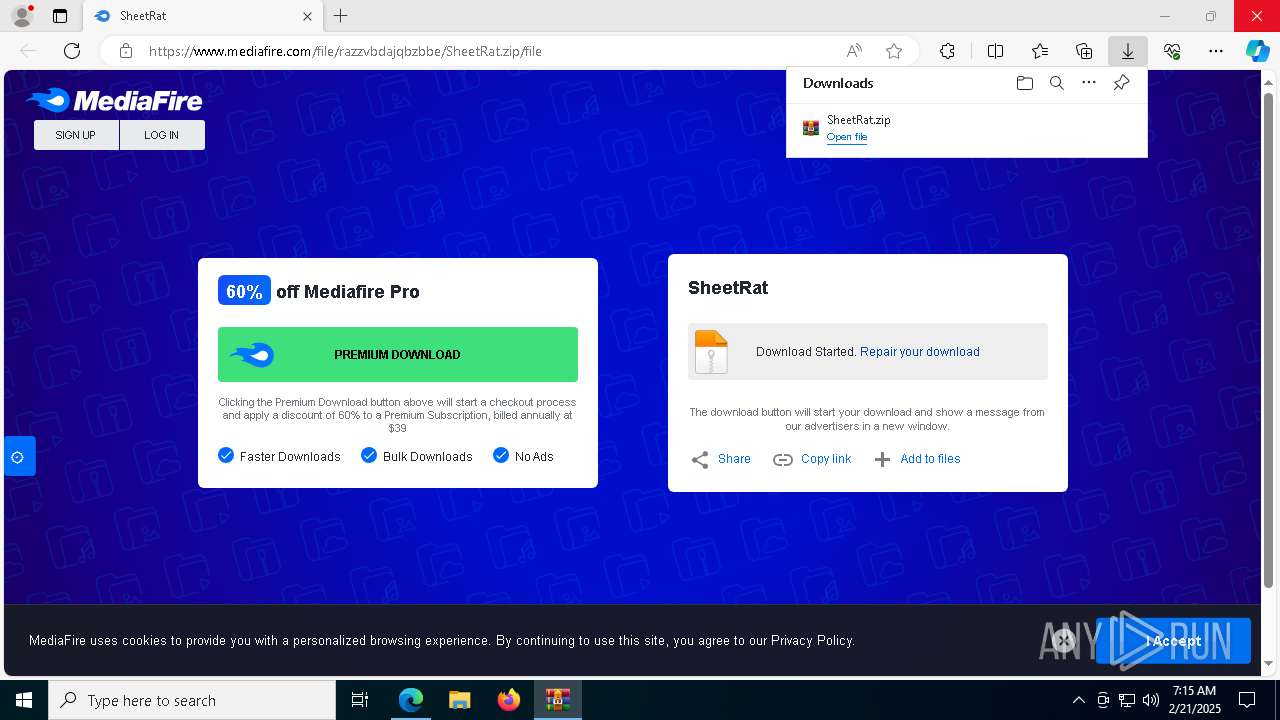The width and height of the screenshot is (1280, 720).
Task: Open the Windows Start menu
Action: (x=24, y=700)
